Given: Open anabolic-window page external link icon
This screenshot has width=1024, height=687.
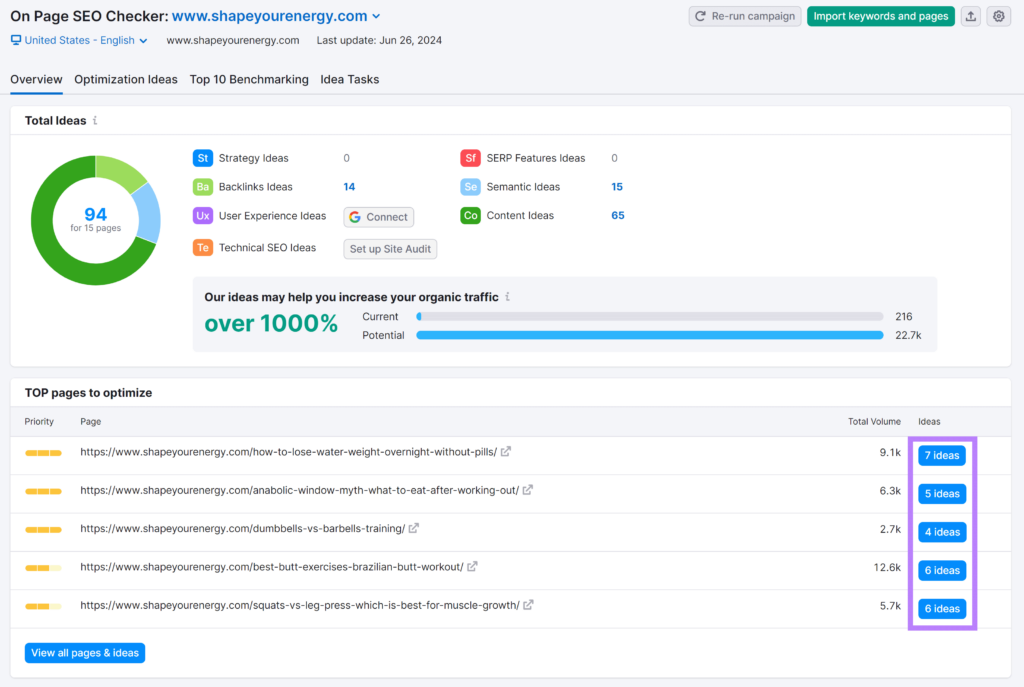Looking at the screenshot, I should tap(528, 490).
